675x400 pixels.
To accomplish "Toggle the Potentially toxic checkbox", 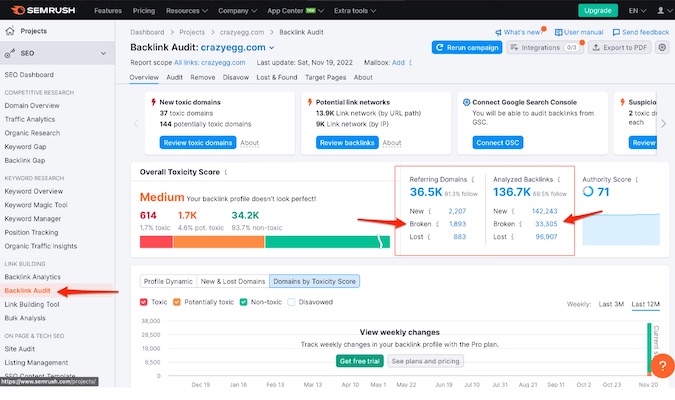I will (176, 302).
